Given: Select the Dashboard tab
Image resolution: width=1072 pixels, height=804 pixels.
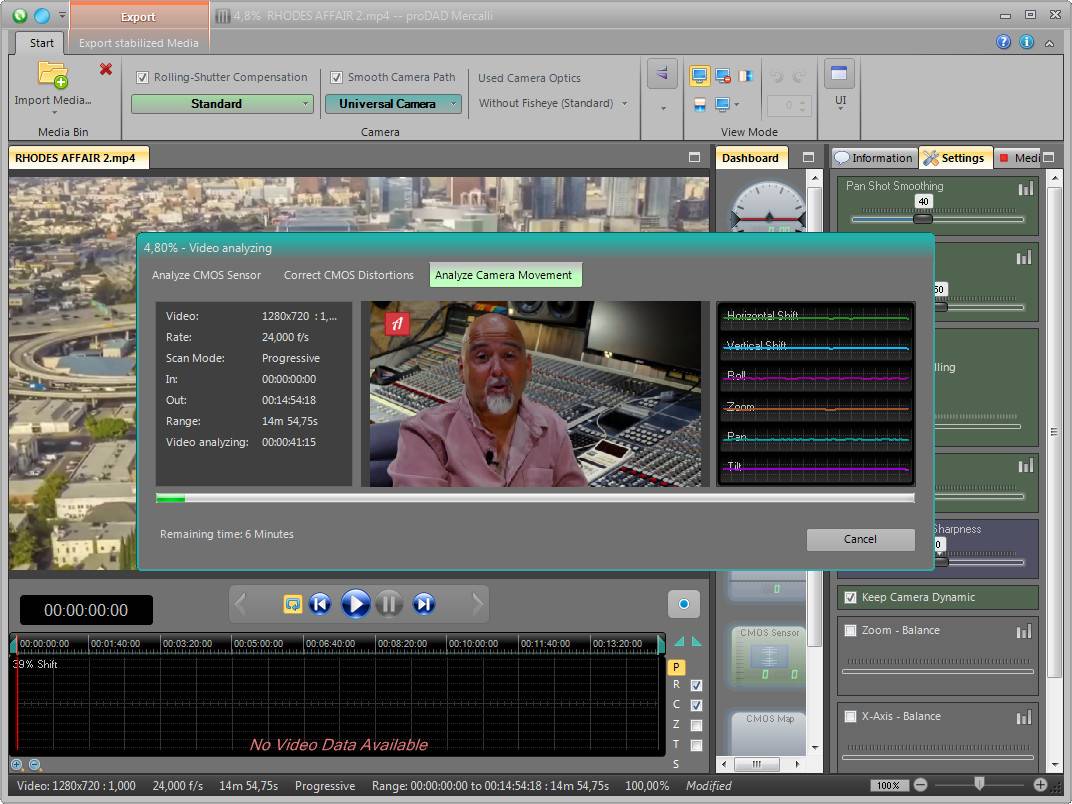Looking at the screenshot, I should click(x=751, y=158).
